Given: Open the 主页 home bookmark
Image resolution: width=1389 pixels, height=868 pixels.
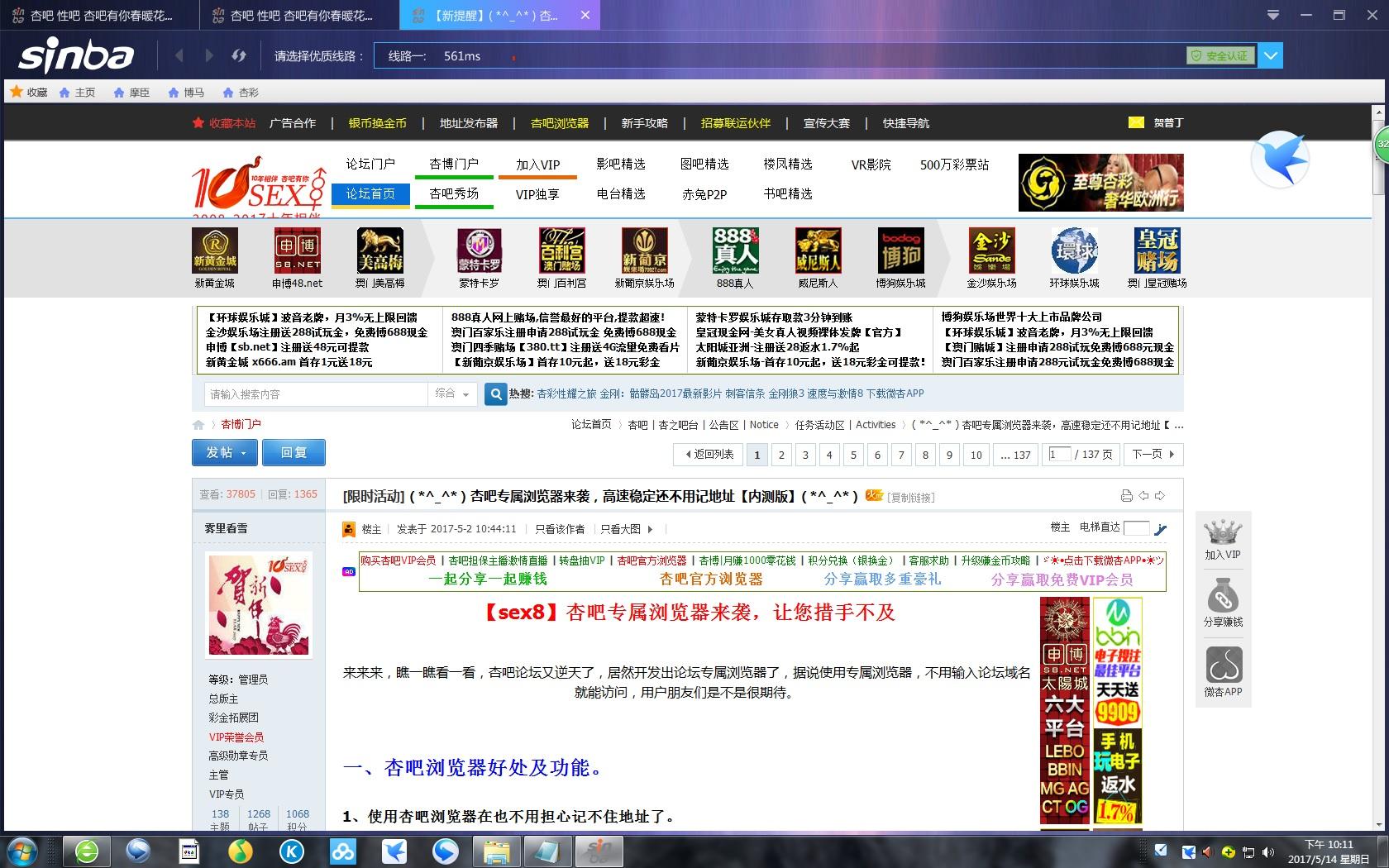Looking at the screenshot, I should [77, 93].
